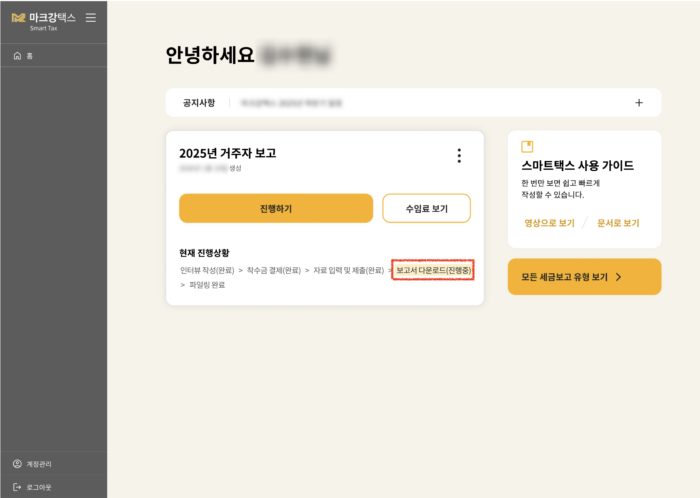Click the 2025년 거주자 보고 card title
The image size is (700, 498).
[x=227, y=153]
